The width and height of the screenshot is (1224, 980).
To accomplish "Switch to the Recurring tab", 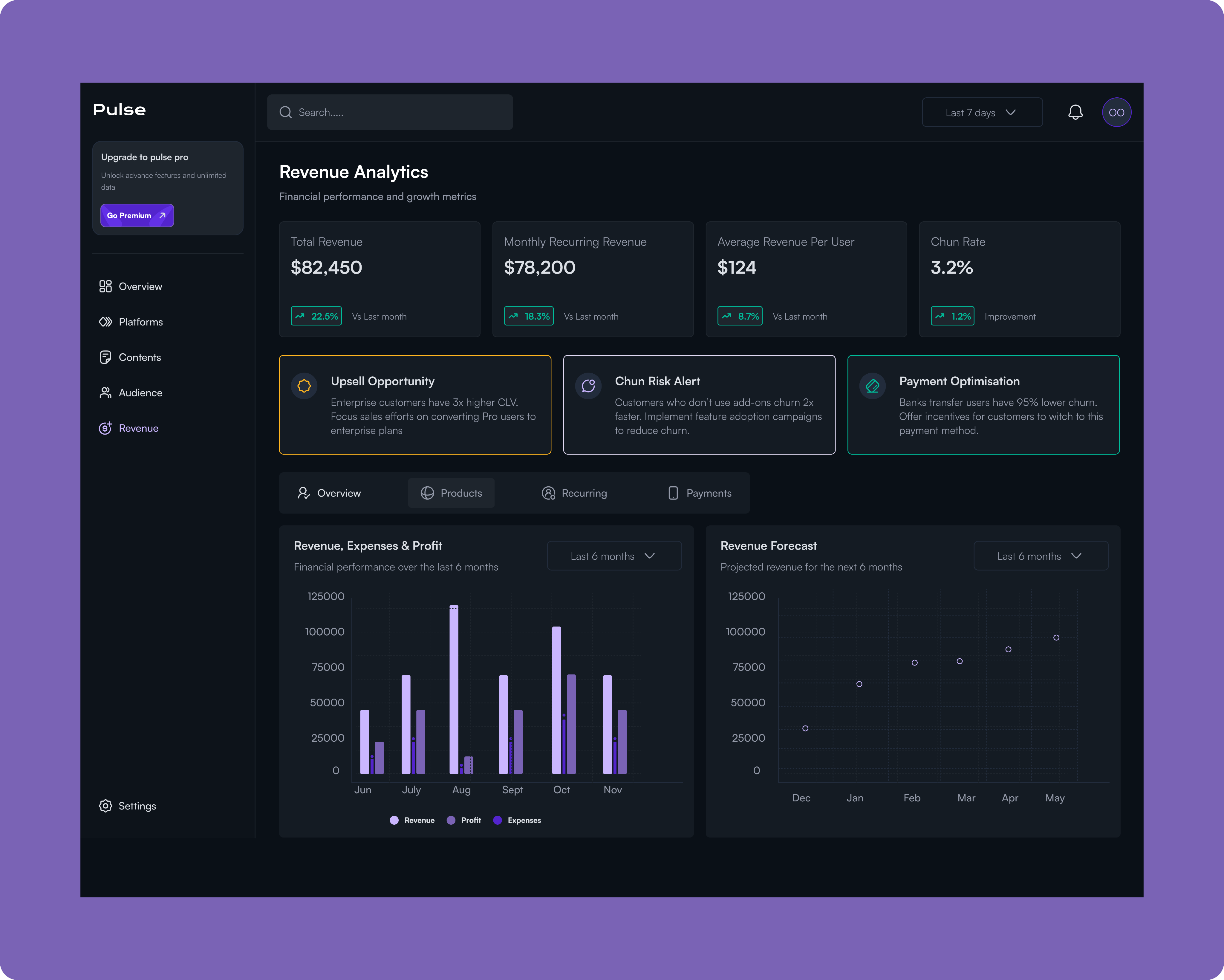I will pyautogui.click(x=575, y=493).
